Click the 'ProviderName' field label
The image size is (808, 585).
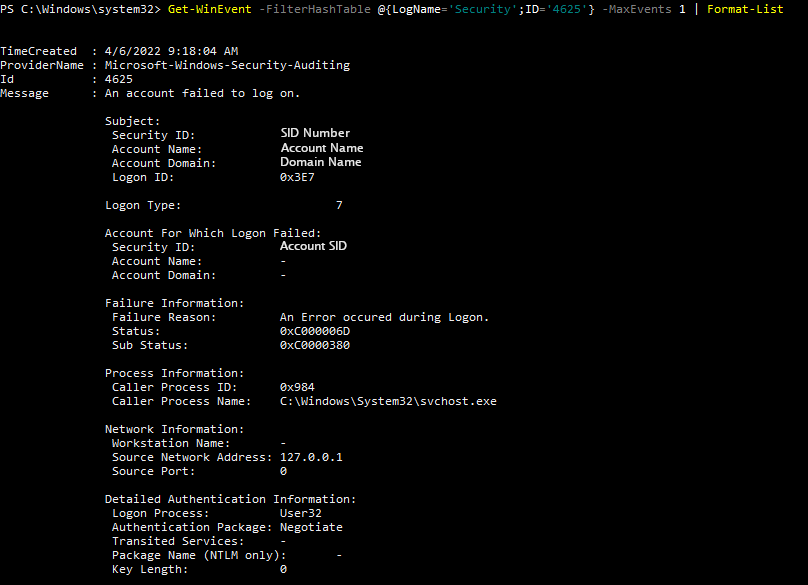(42, 65)
